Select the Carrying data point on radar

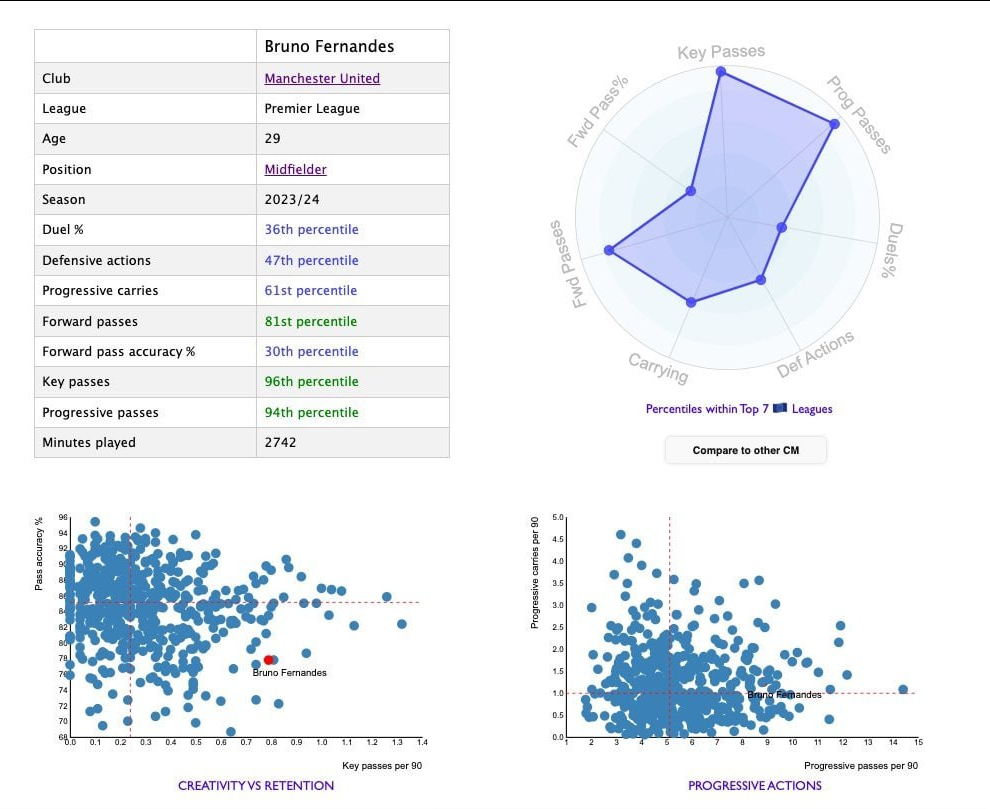point(690,301)
